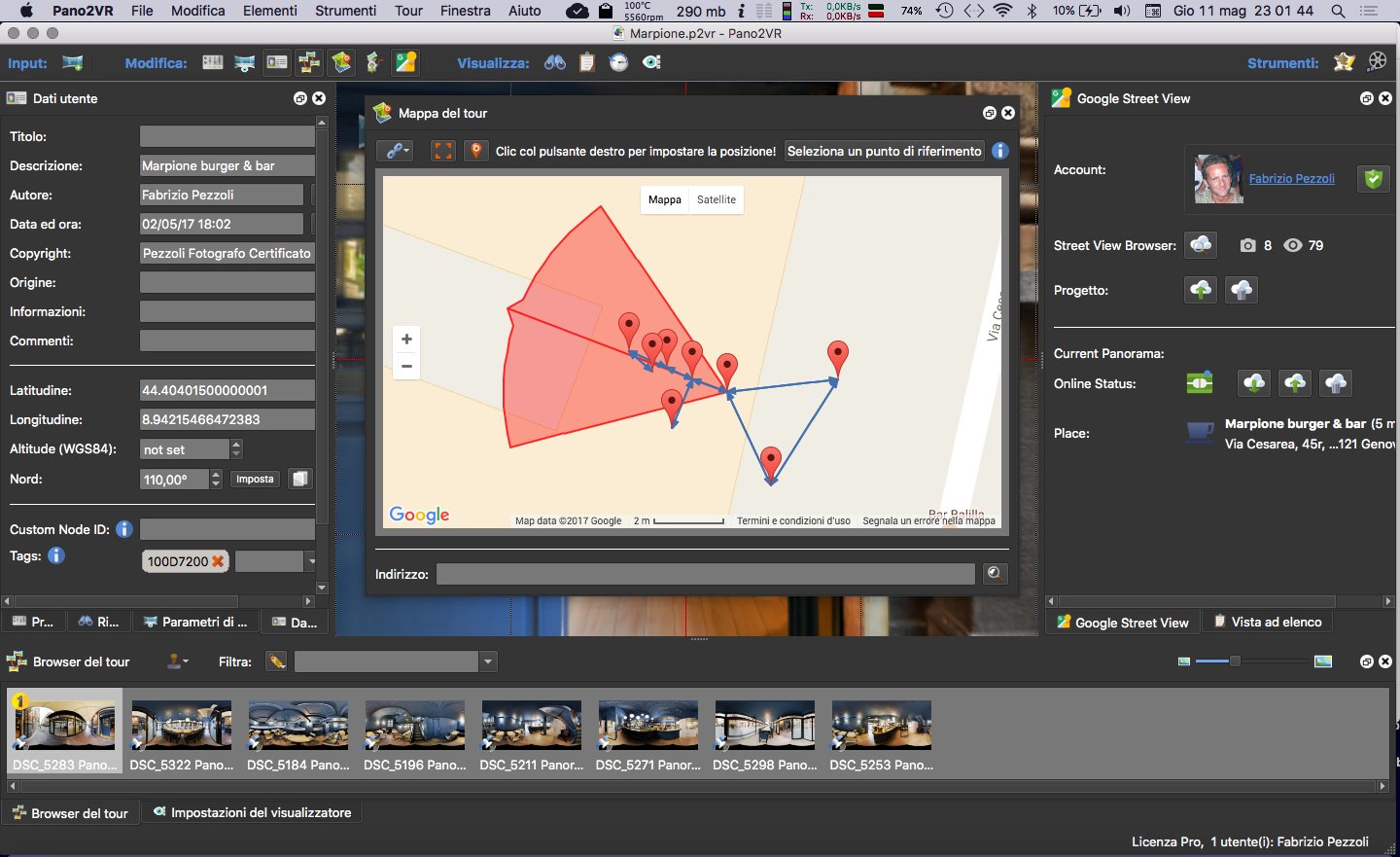The image size is (1400, 857).
Task: Switch to Impostazioni del visualizzatore tab
Action: point(252,812)
